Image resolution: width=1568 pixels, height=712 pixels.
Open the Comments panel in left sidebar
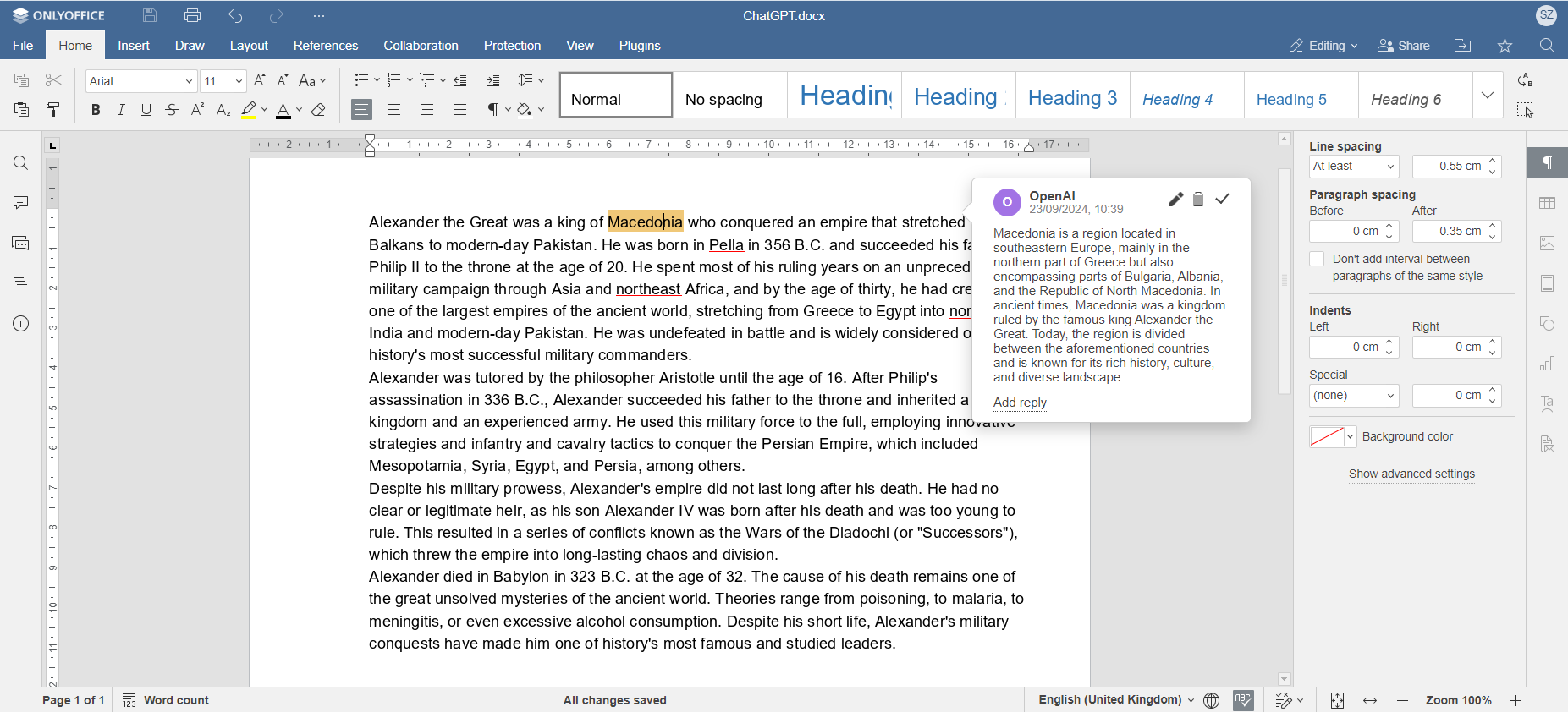tap(21, 203)
